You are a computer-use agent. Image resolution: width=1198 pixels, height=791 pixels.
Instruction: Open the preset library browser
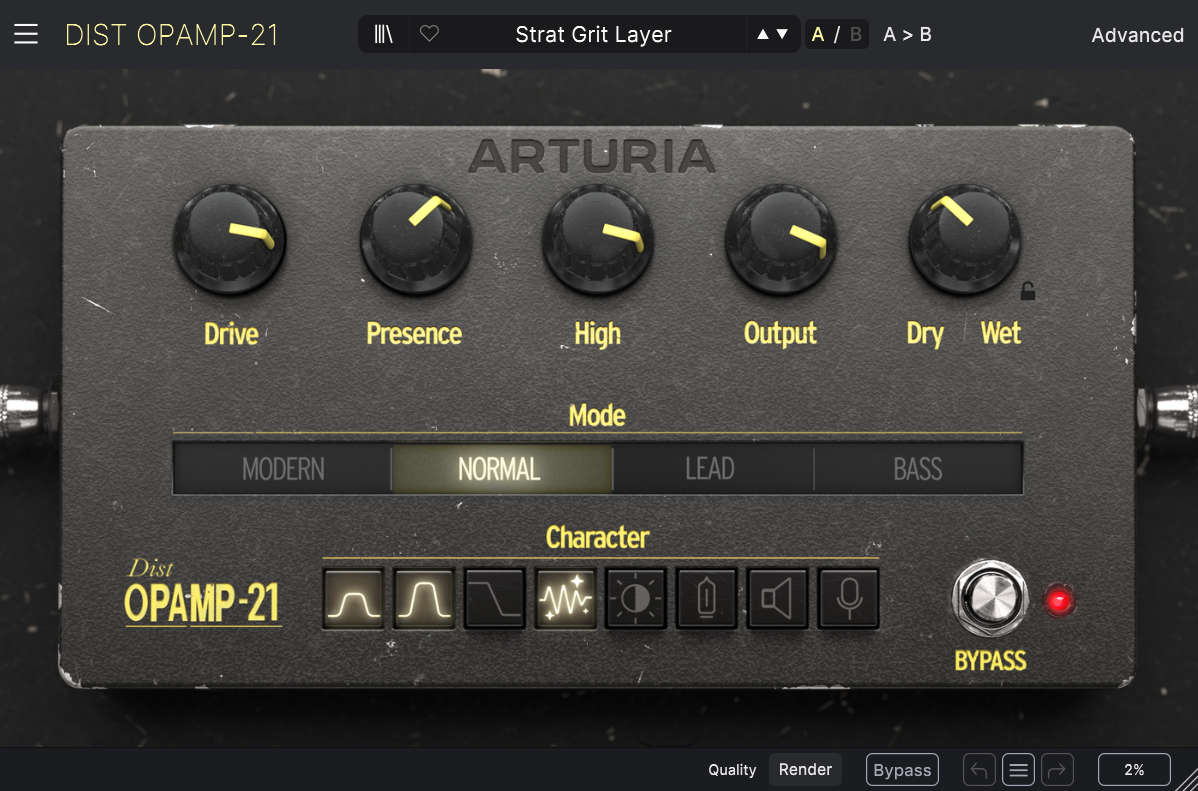click(384, 34)
